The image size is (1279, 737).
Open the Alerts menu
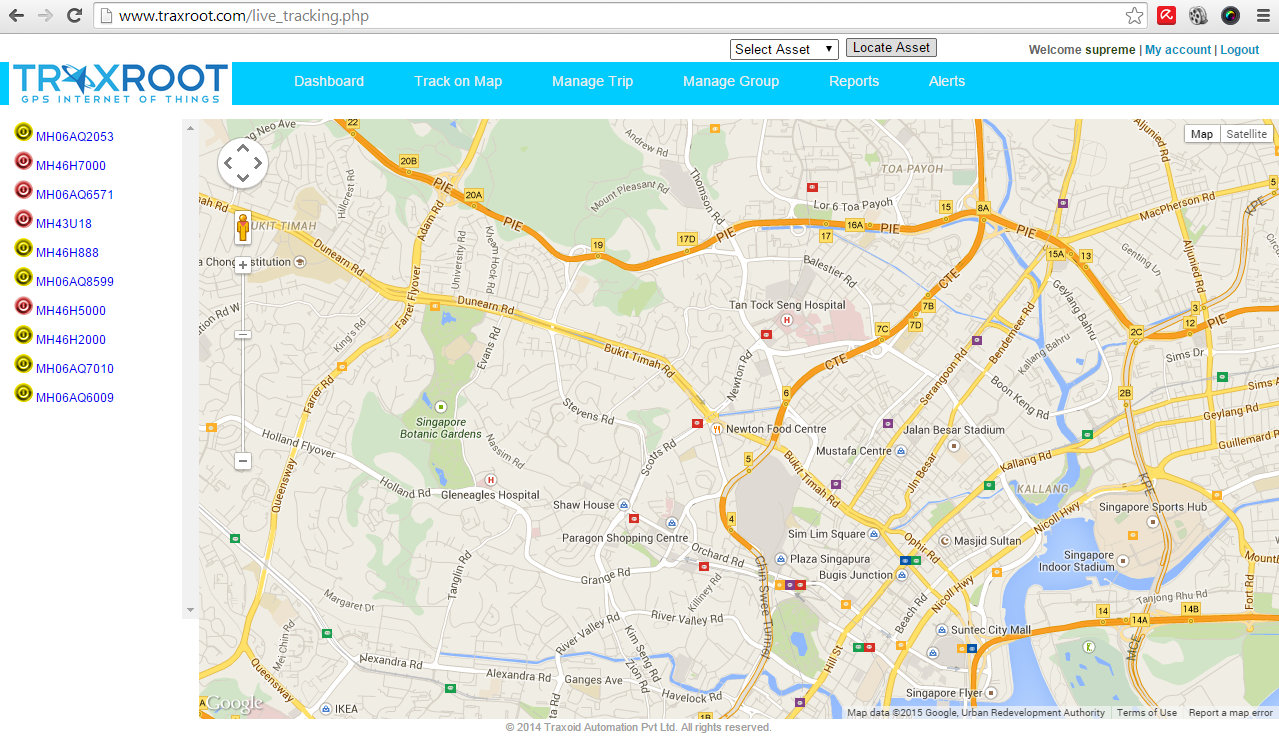click(947, 81)
